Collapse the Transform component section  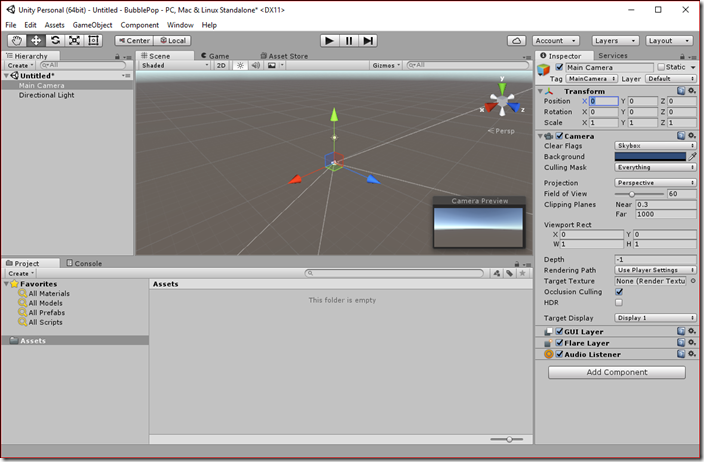(x=541, y=91)
